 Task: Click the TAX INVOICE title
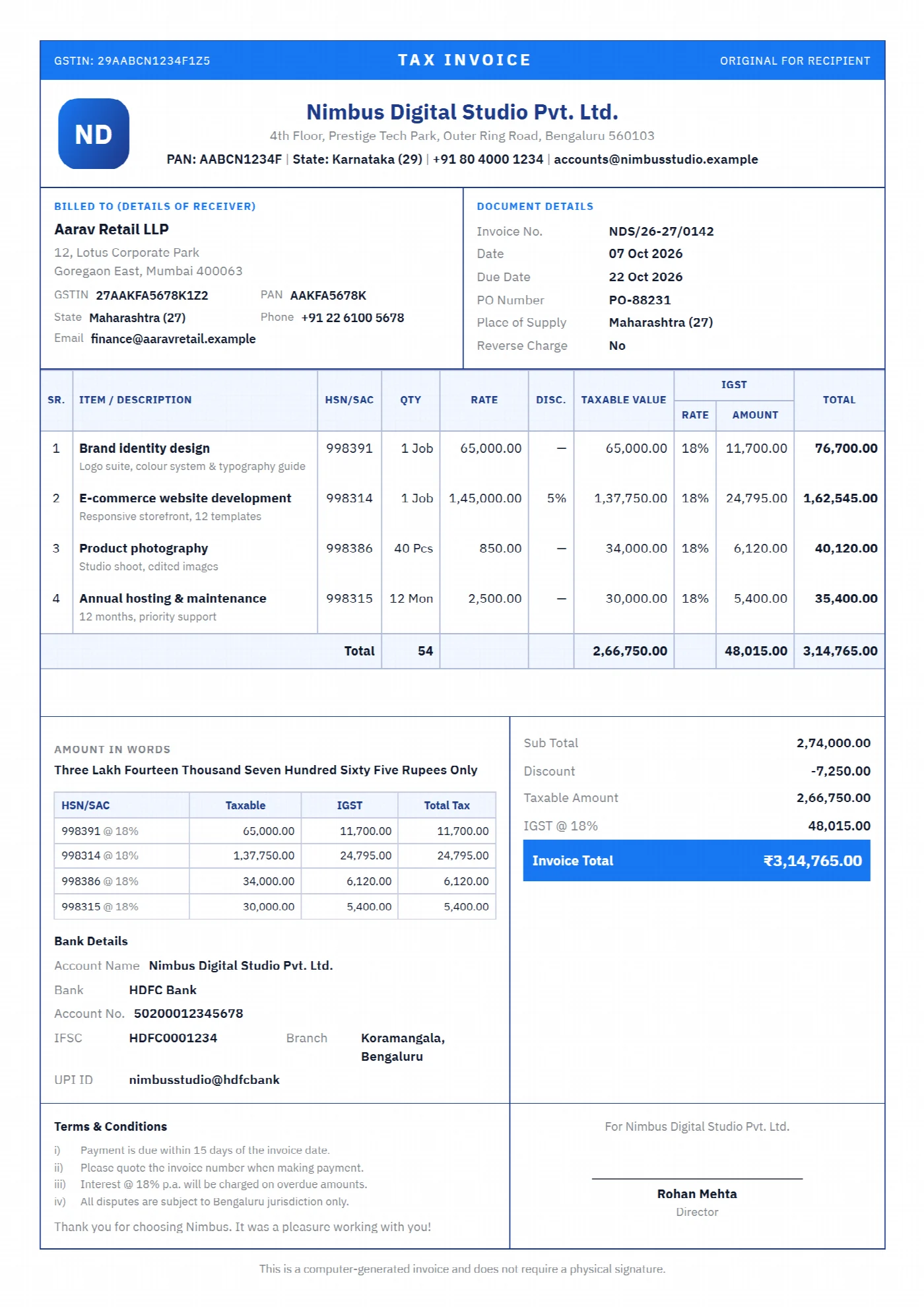[464, 60]
